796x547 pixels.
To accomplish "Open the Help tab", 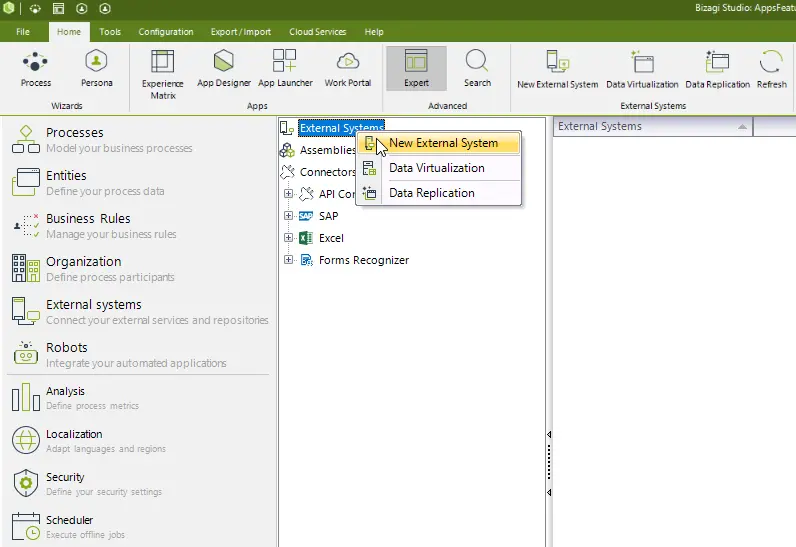I will tap(374, 31).
